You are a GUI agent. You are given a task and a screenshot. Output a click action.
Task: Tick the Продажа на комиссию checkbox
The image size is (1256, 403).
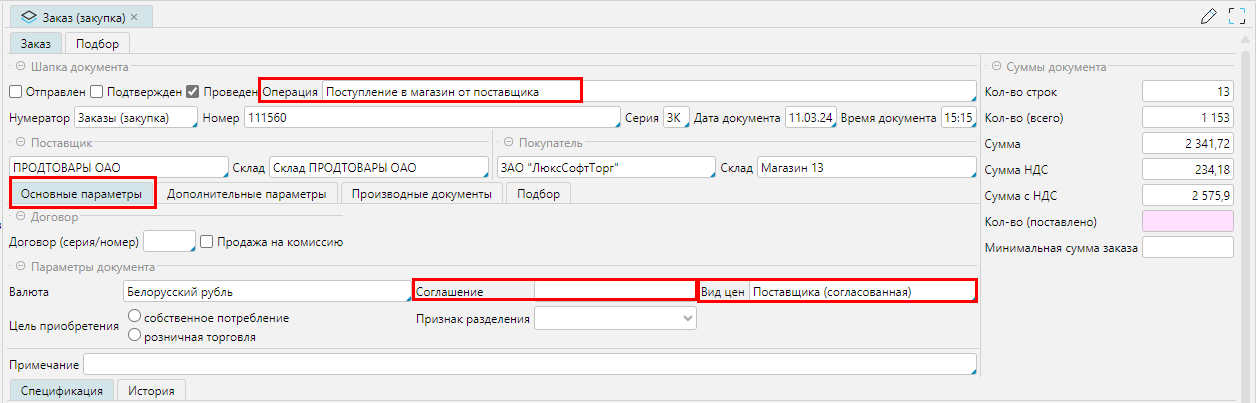207,241
